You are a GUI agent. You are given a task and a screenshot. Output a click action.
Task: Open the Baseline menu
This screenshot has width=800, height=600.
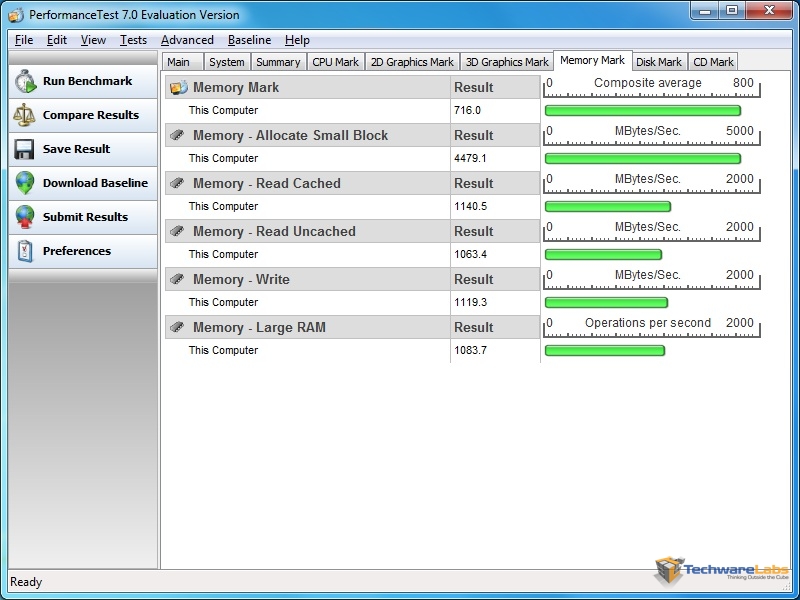249,40
